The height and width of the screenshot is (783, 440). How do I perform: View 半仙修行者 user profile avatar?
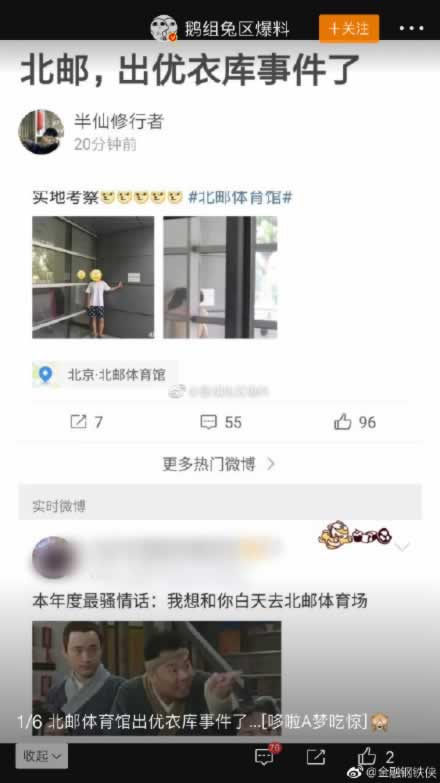pos(41,132)
